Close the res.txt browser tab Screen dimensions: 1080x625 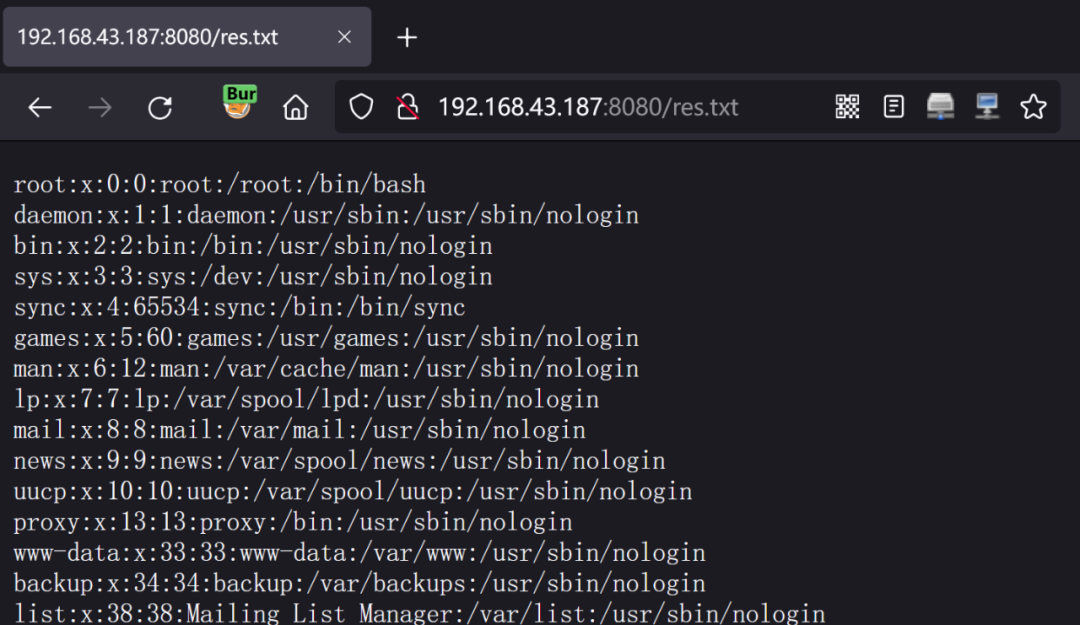(x=344, y=37)
